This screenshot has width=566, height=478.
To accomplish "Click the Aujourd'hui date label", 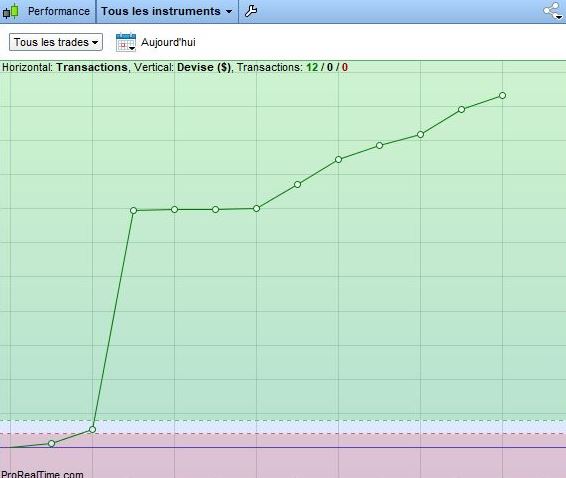I will 168,42.
